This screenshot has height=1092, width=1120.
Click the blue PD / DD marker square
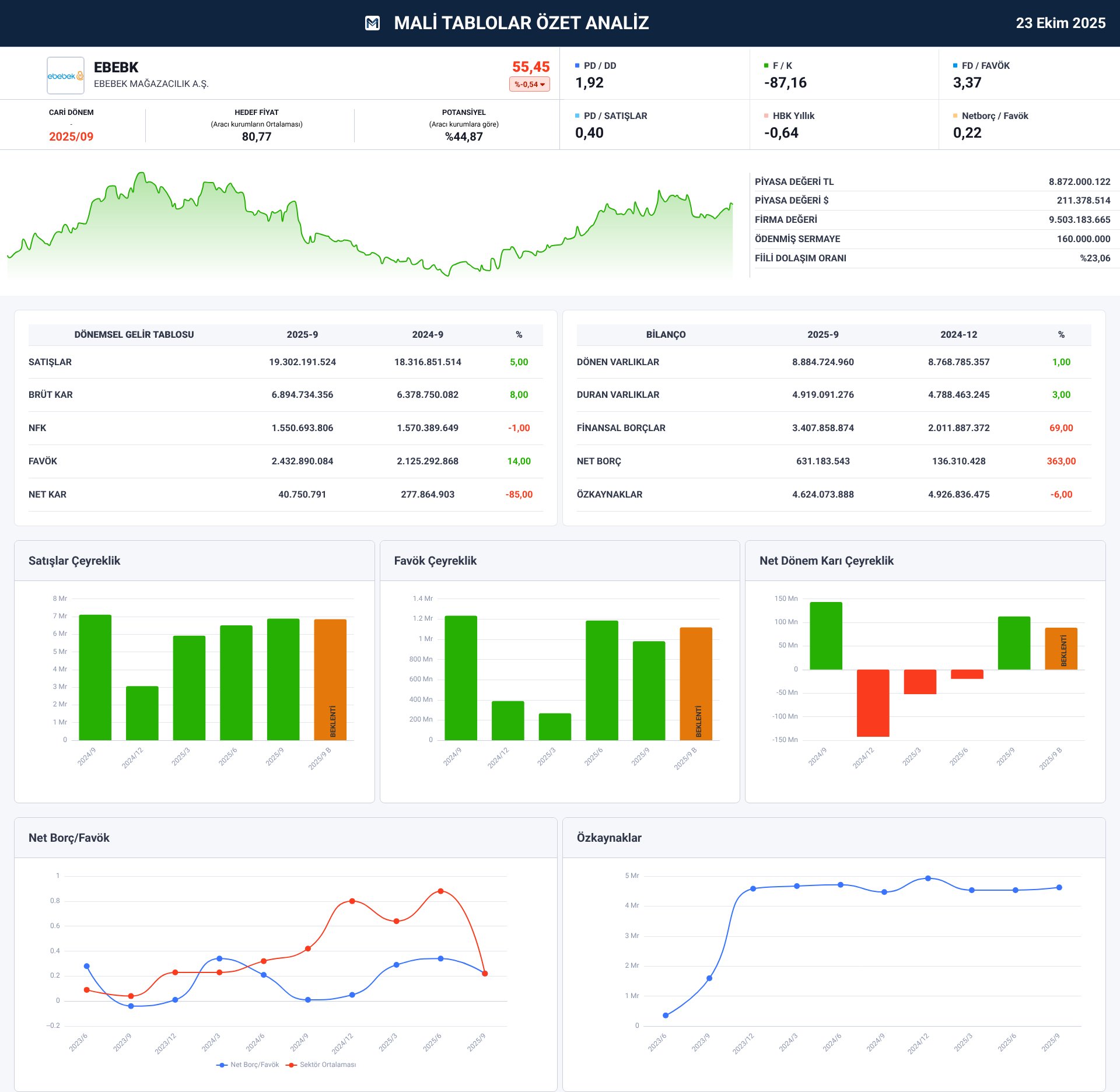(x=577, y=66)
